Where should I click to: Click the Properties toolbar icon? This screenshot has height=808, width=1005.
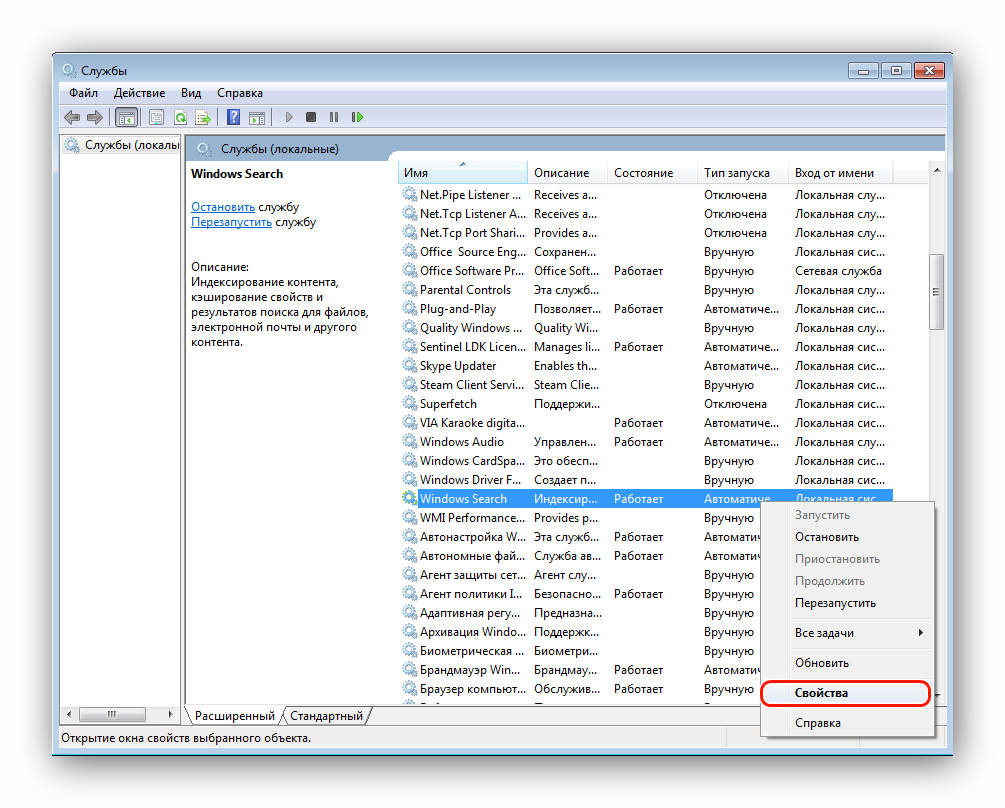(x=156, y=117)
